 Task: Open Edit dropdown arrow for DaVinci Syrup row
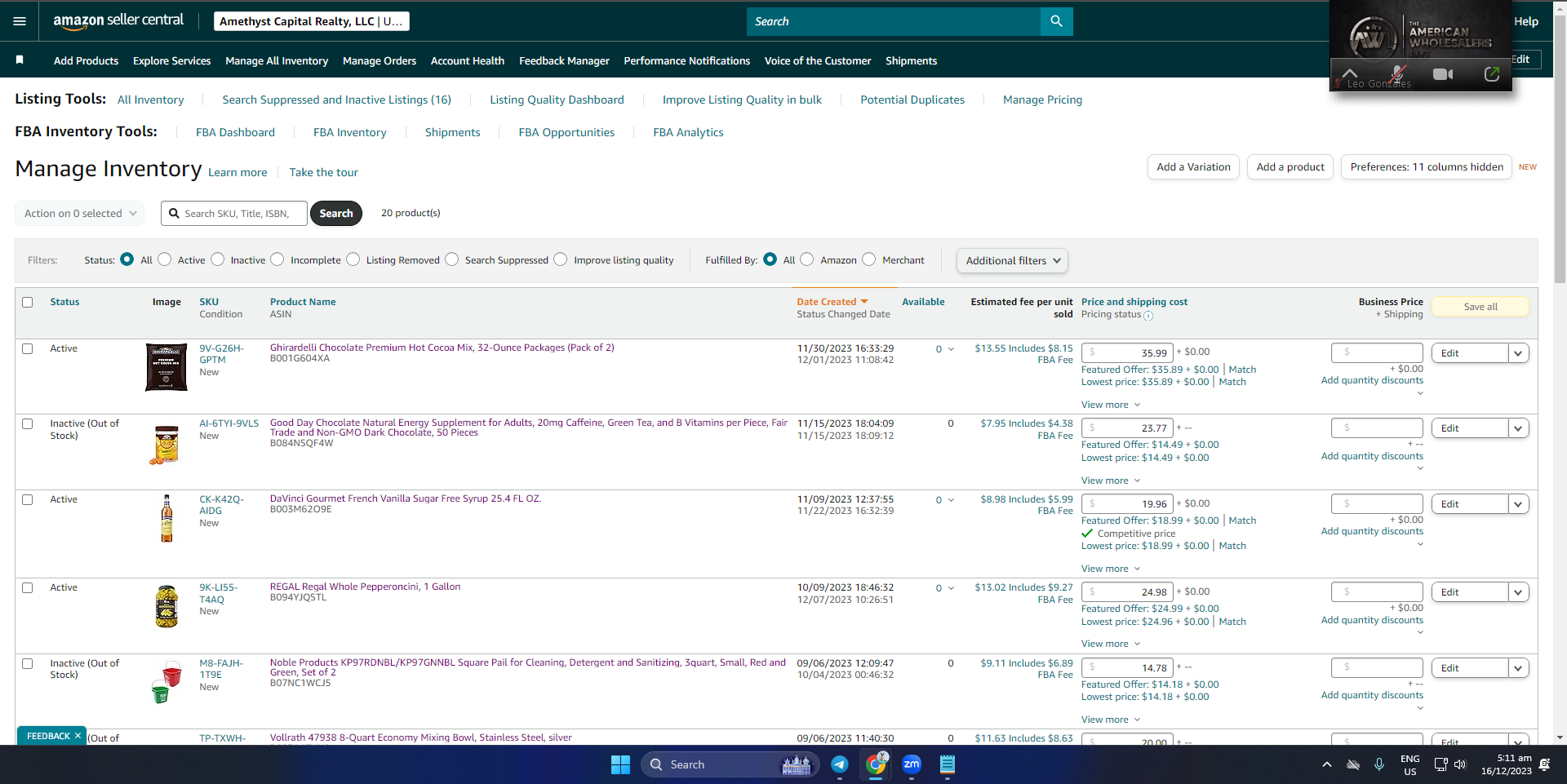[1518, 504]
